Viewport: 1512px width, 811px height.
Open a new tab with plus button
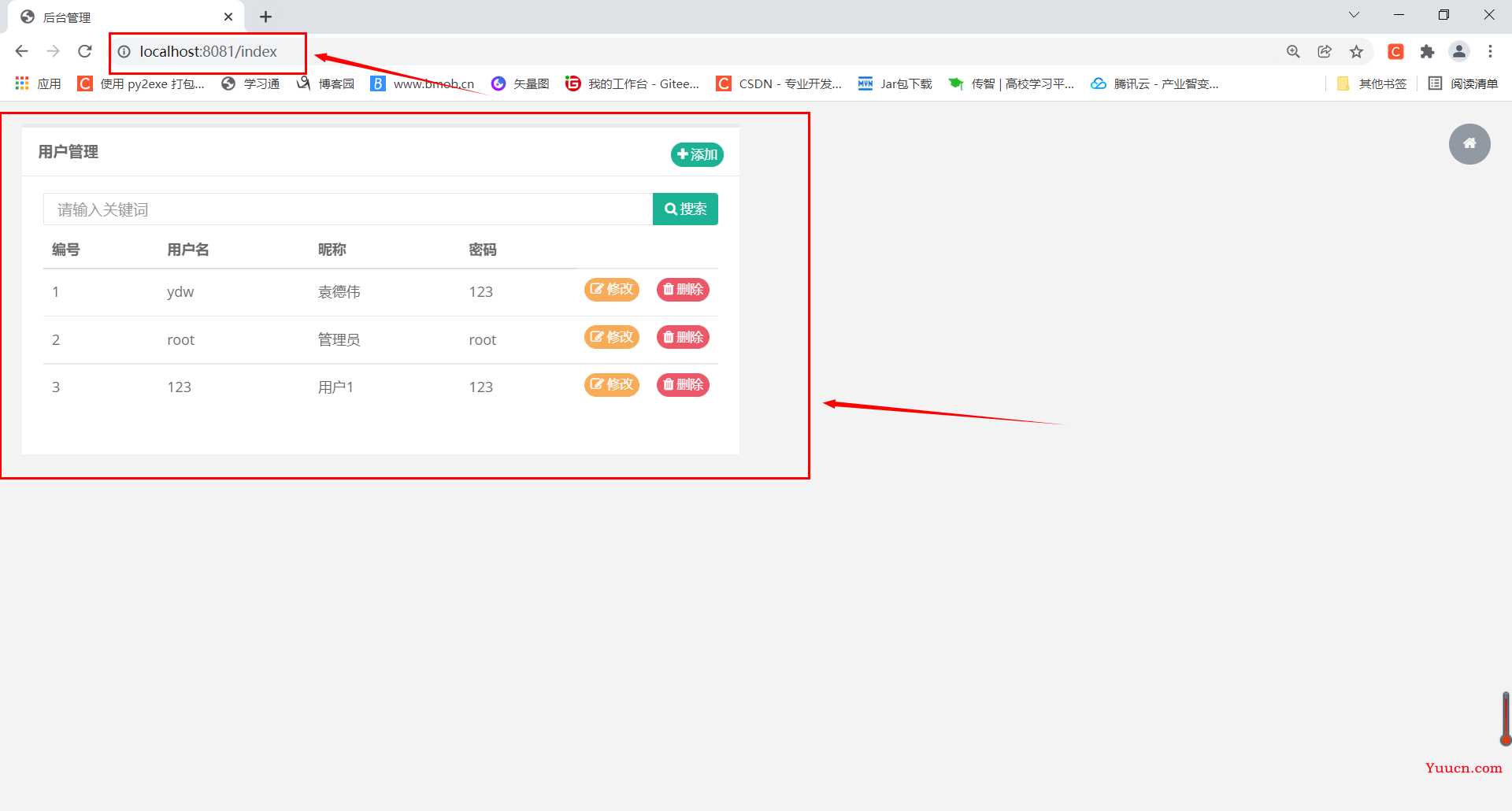265,17
